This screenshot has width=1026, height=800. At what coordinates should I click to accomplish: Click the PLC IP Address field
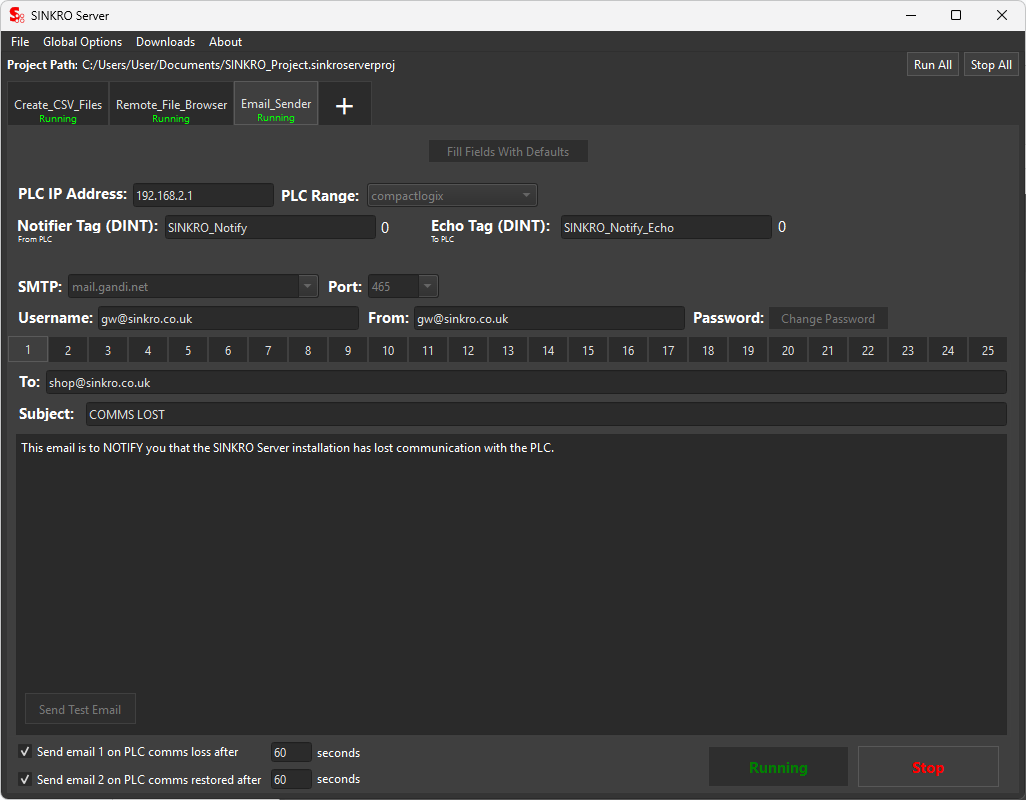point(203,196)
